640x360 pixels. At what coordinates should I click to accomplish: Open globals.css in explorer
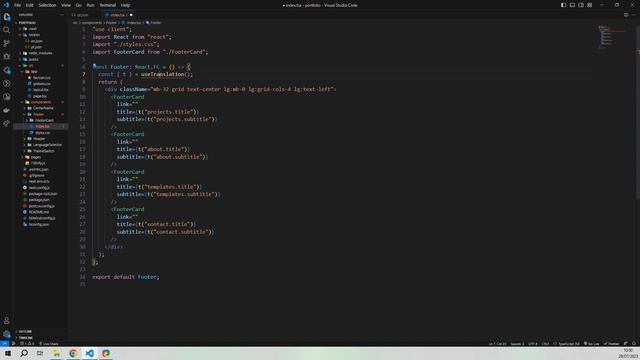42,84
